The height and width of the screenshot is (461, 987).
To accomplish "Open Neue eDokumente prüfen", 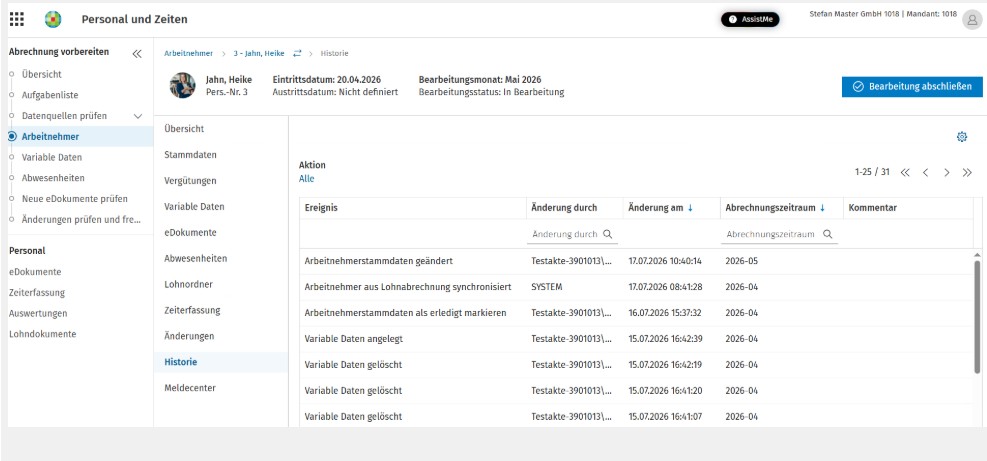I will tap(74, 199).
